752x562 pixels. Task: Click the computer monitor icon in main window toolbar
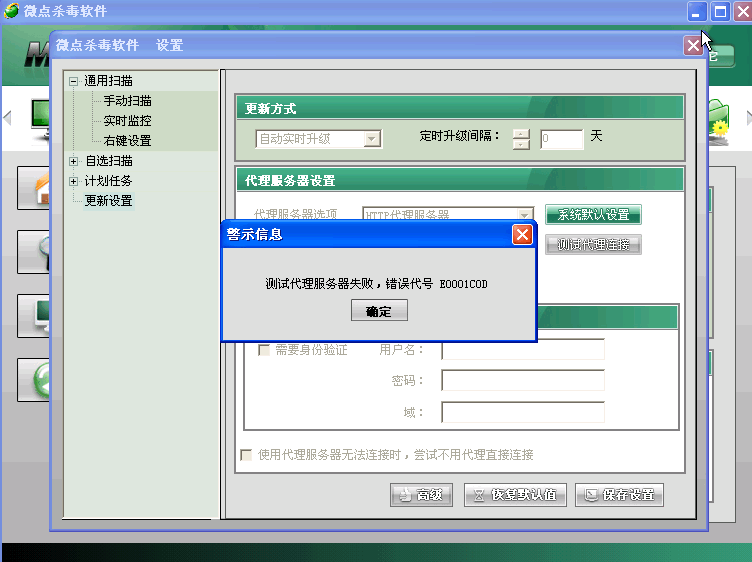(40, 120)
